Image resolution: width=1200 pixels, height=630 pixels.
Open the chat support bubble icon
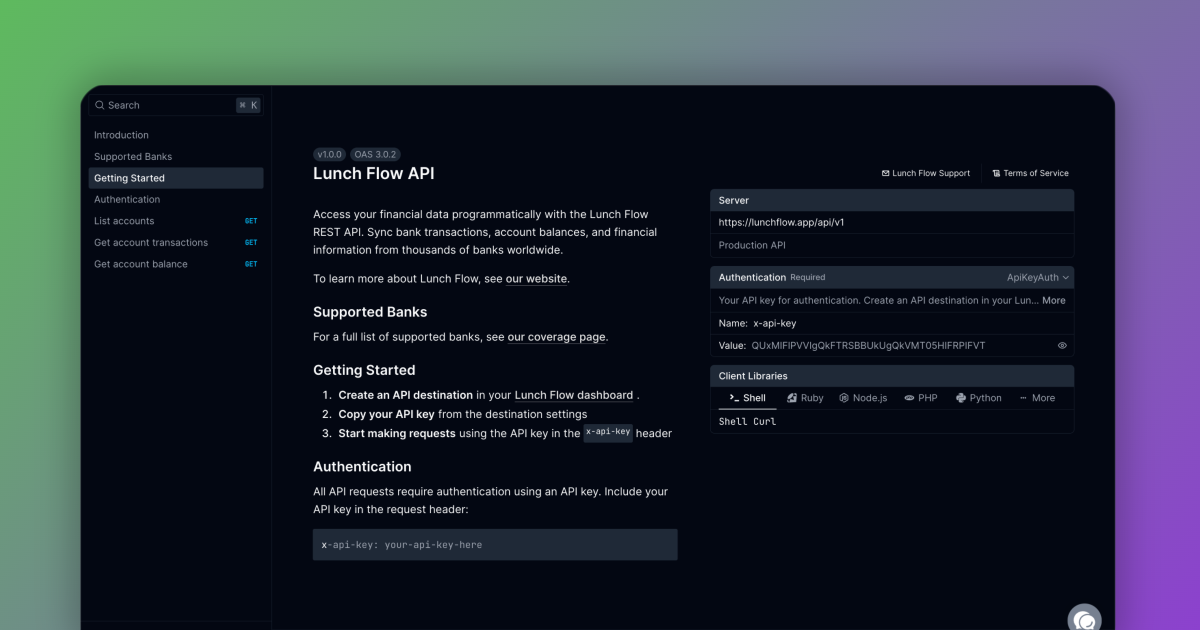[1084, 619]
